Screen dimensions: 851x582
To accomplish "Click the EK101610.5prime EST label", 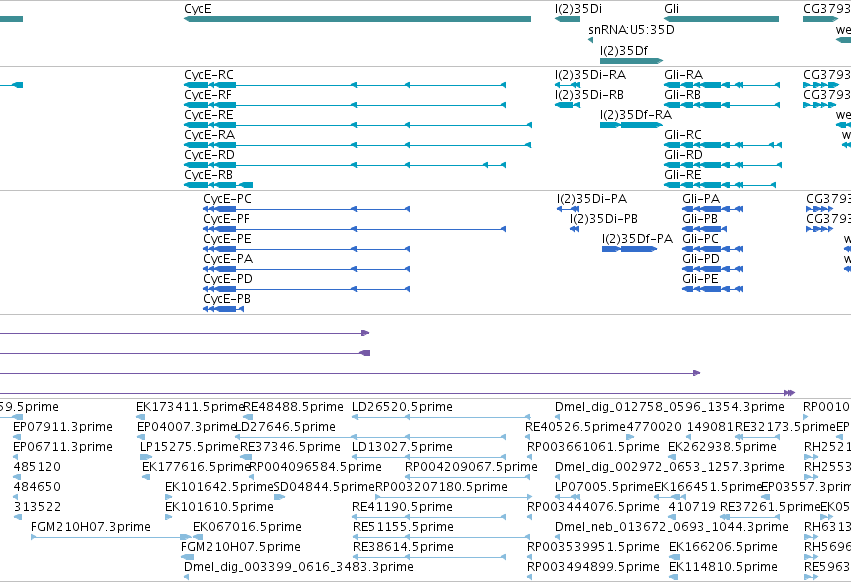I will [219, 508].
